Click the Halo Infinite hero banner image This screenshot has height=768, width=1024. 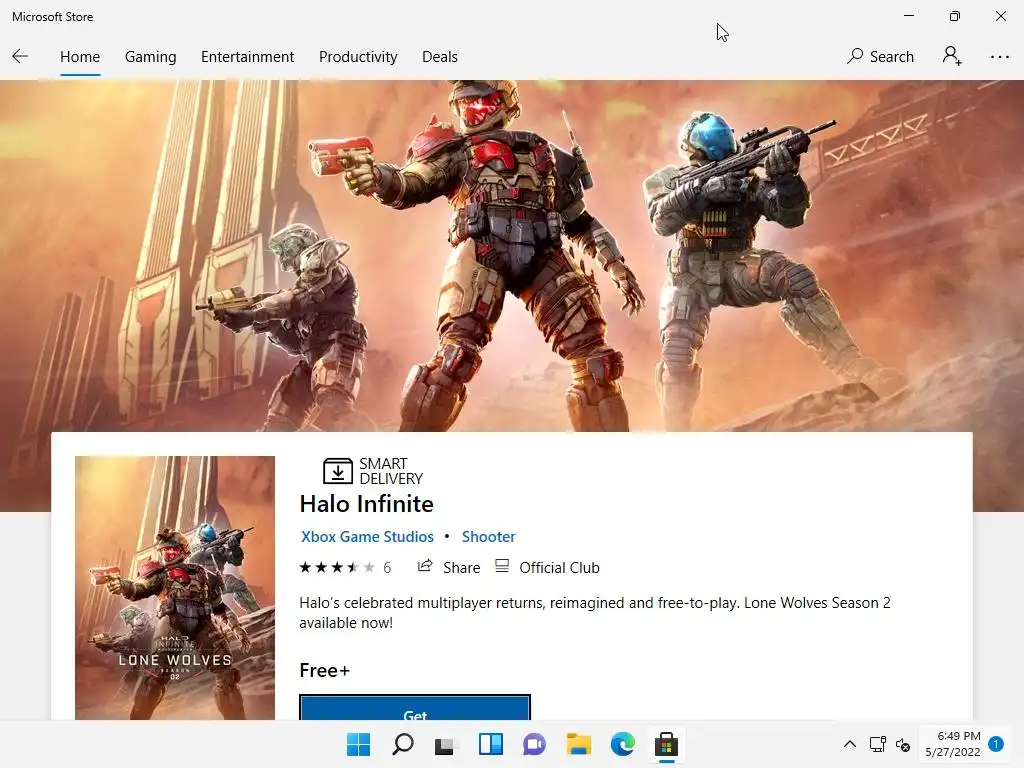[512, 255]
